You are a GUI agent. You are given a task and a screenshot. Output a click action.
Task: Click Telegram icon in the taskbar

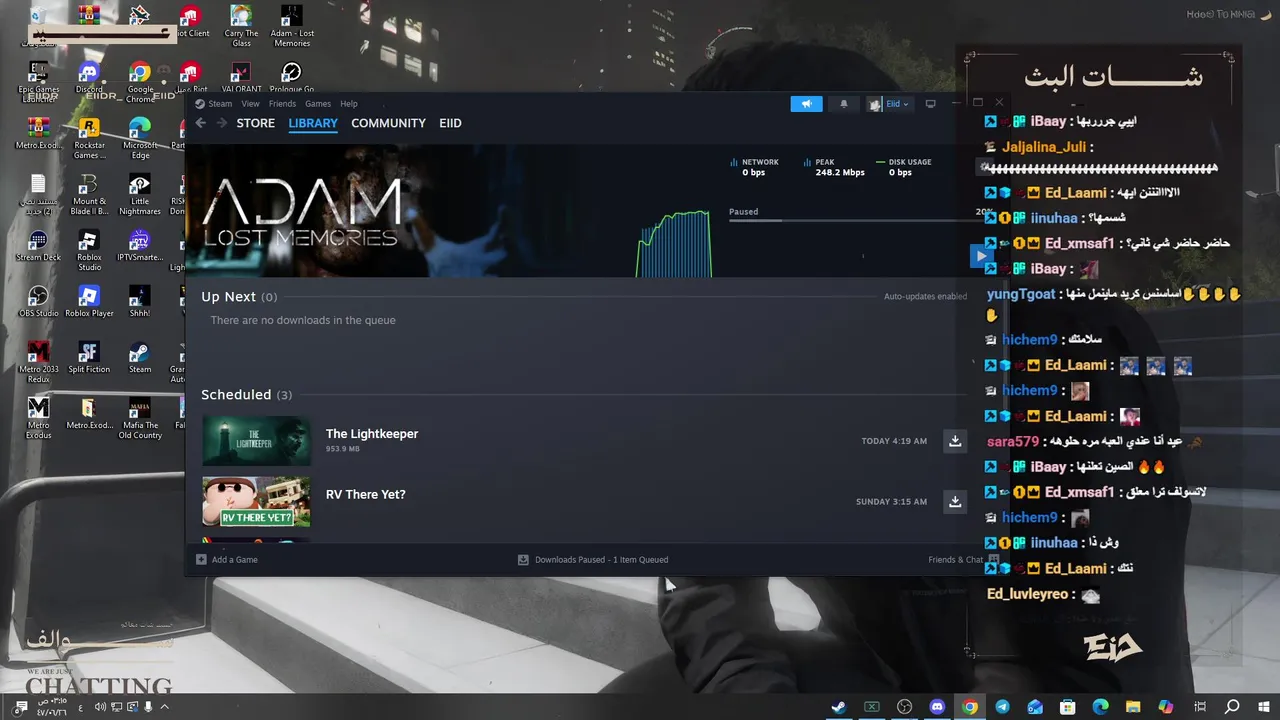[x=1003, y=707]
